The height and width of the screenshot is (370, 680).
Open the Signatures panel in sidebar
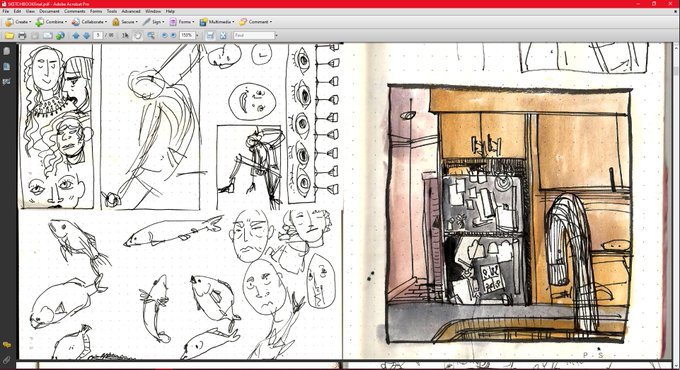pyautogui.click(x=7, y=82)
